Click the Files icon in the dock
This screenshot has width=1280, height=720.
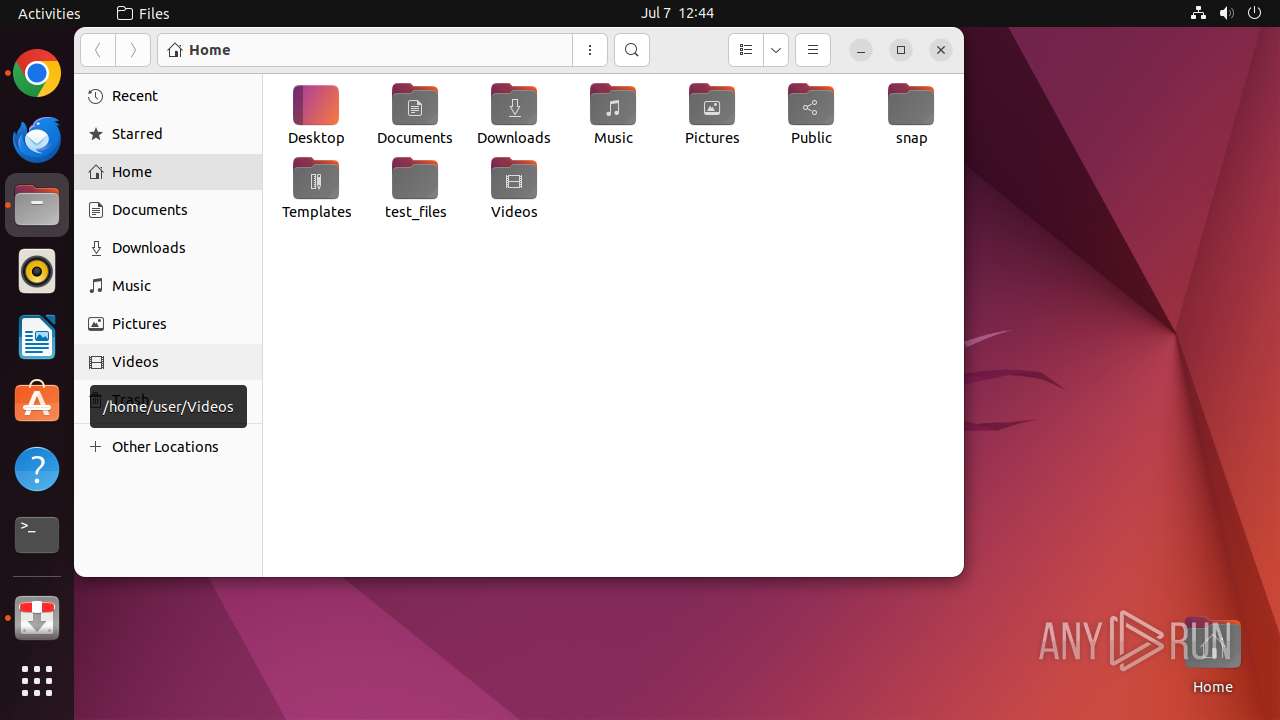[x=37, y=205]
